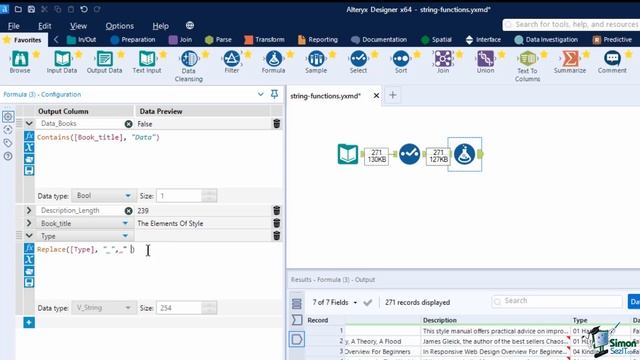Open columns and constants for Type expression
The image size is (640, 360).
(x=29, y=260)
